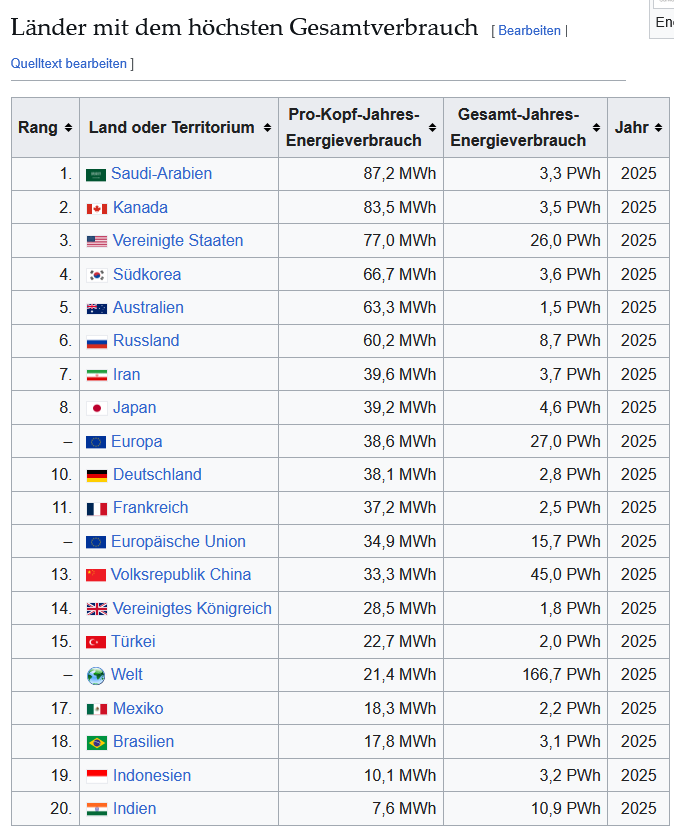Viewport: 674px width, 840px height.
Task: Sort table by Rang column
Action: pyautogui.click(x=68, y=128)
